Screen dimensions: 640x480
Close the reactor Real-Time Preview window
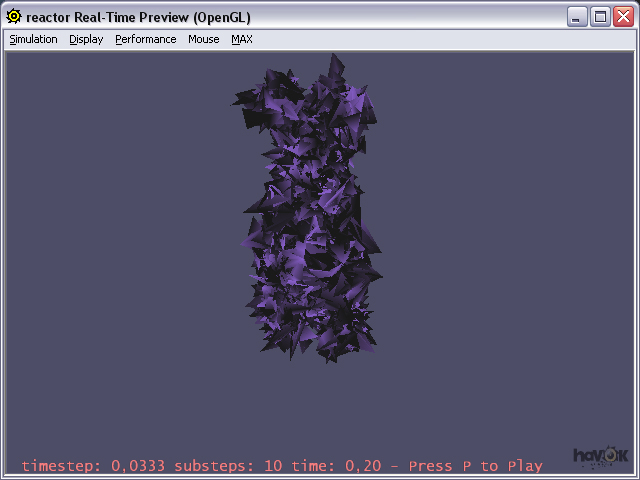coord(623,17)
